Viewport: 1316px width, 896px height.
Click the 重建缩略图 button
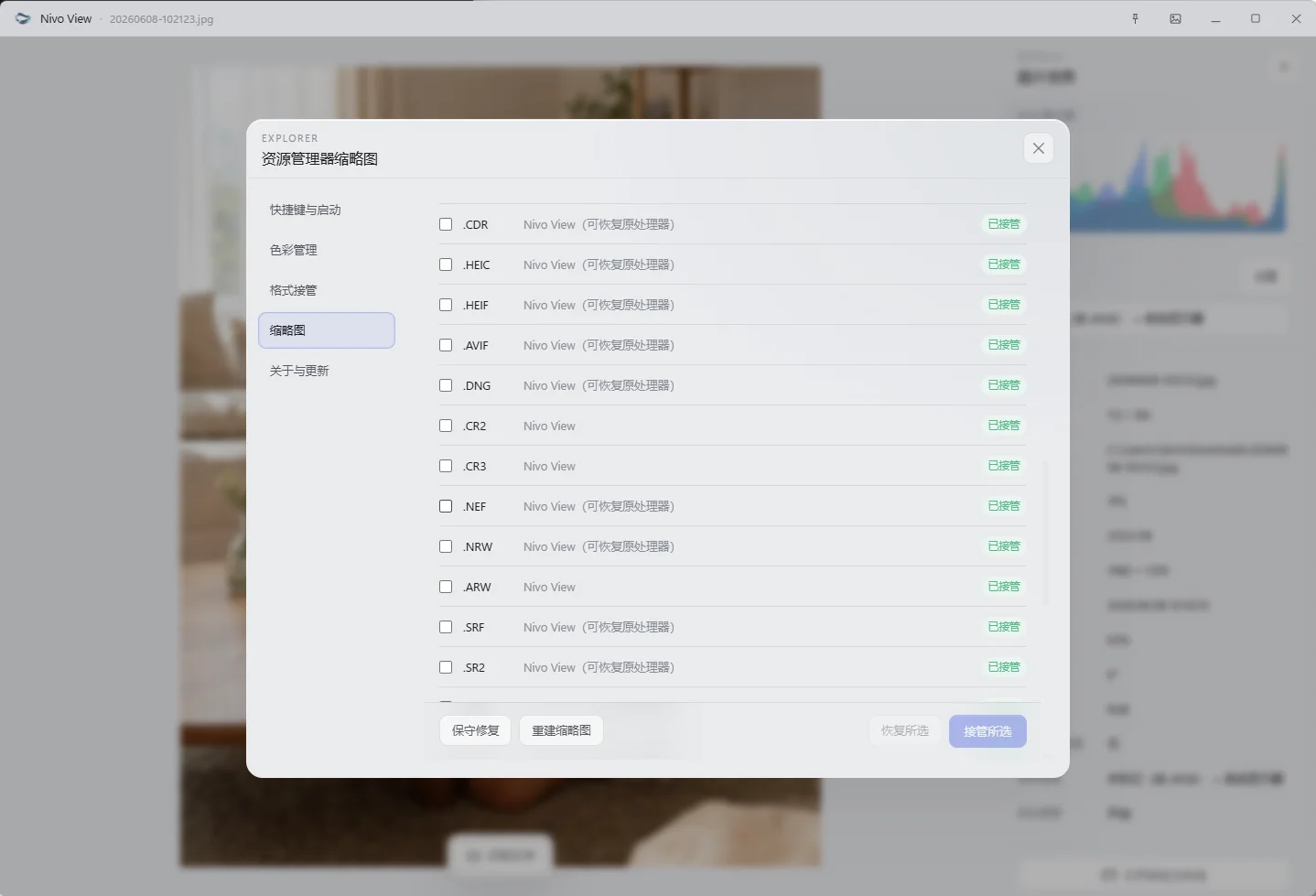coord(561,730)
